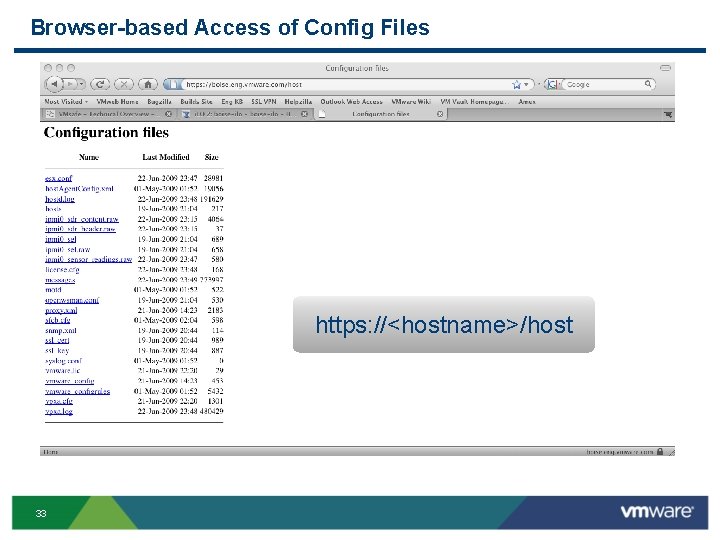The height and width of the screenshot is (540, 720).
Task: Open the Outlook Web Access bookmark
Action: click(x=351, y=101)
